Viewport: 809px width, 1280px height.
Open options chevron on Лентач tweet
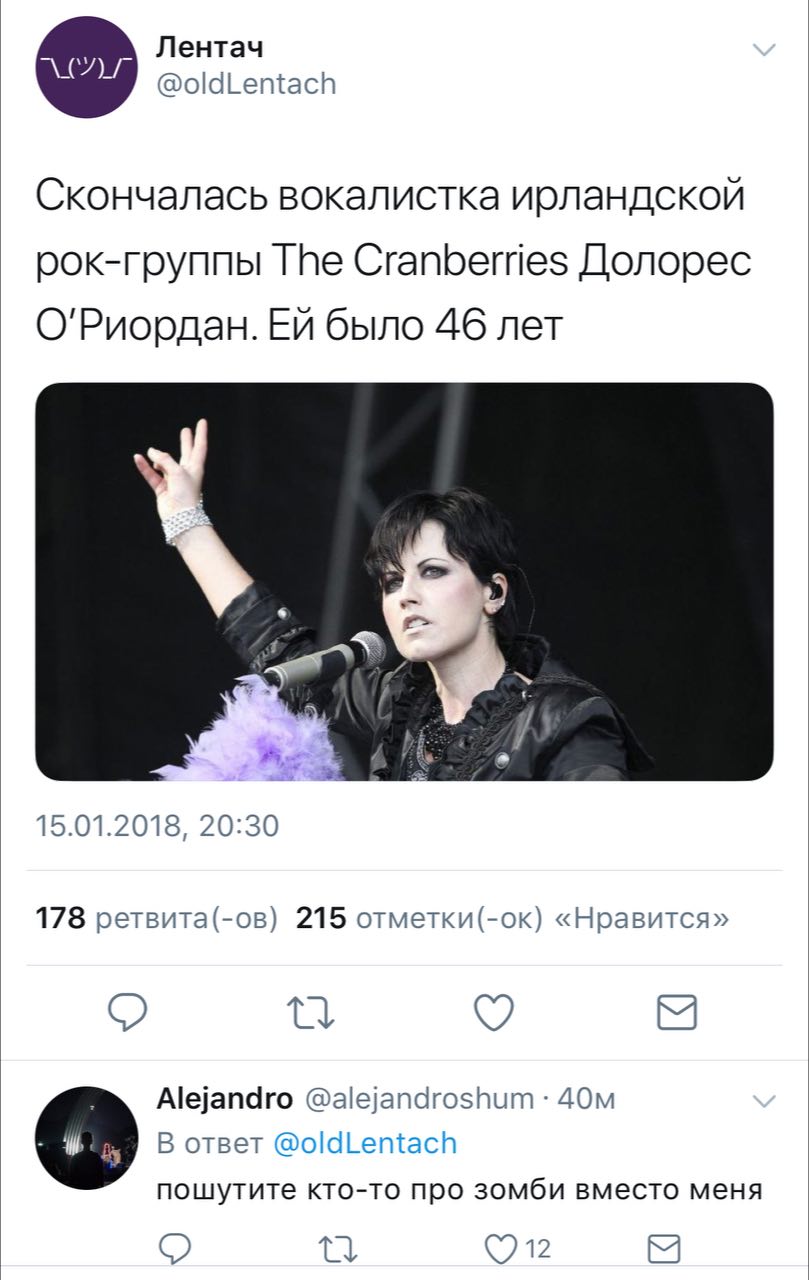pos(763,50)
